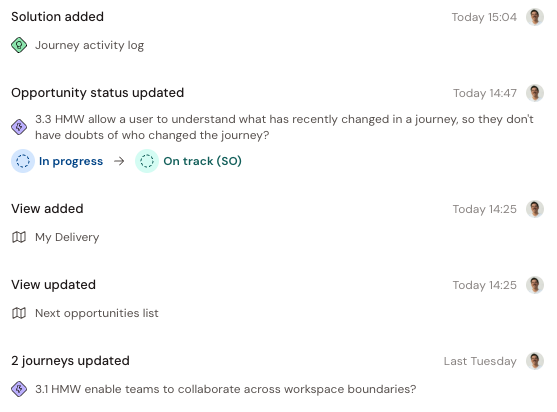Click the purple opportunity icon beside 3.1 HMW
The width and height of the screenshot is (557, 412).
[x=19, y=389]
